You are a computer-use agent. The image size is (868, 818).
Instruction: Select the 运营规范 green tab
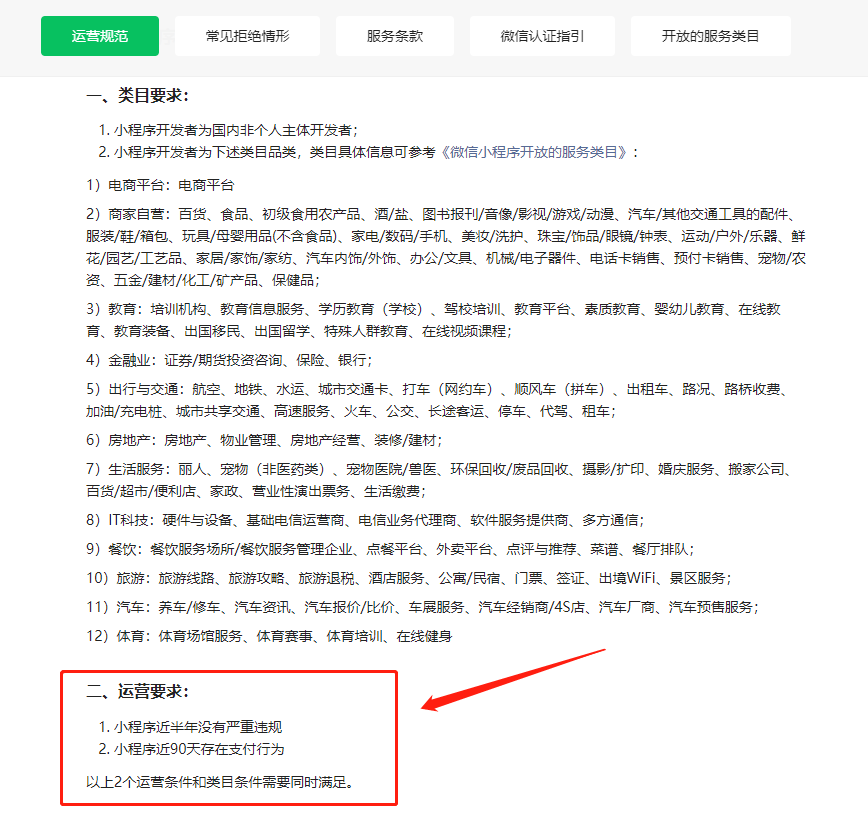tap(100, 36)
